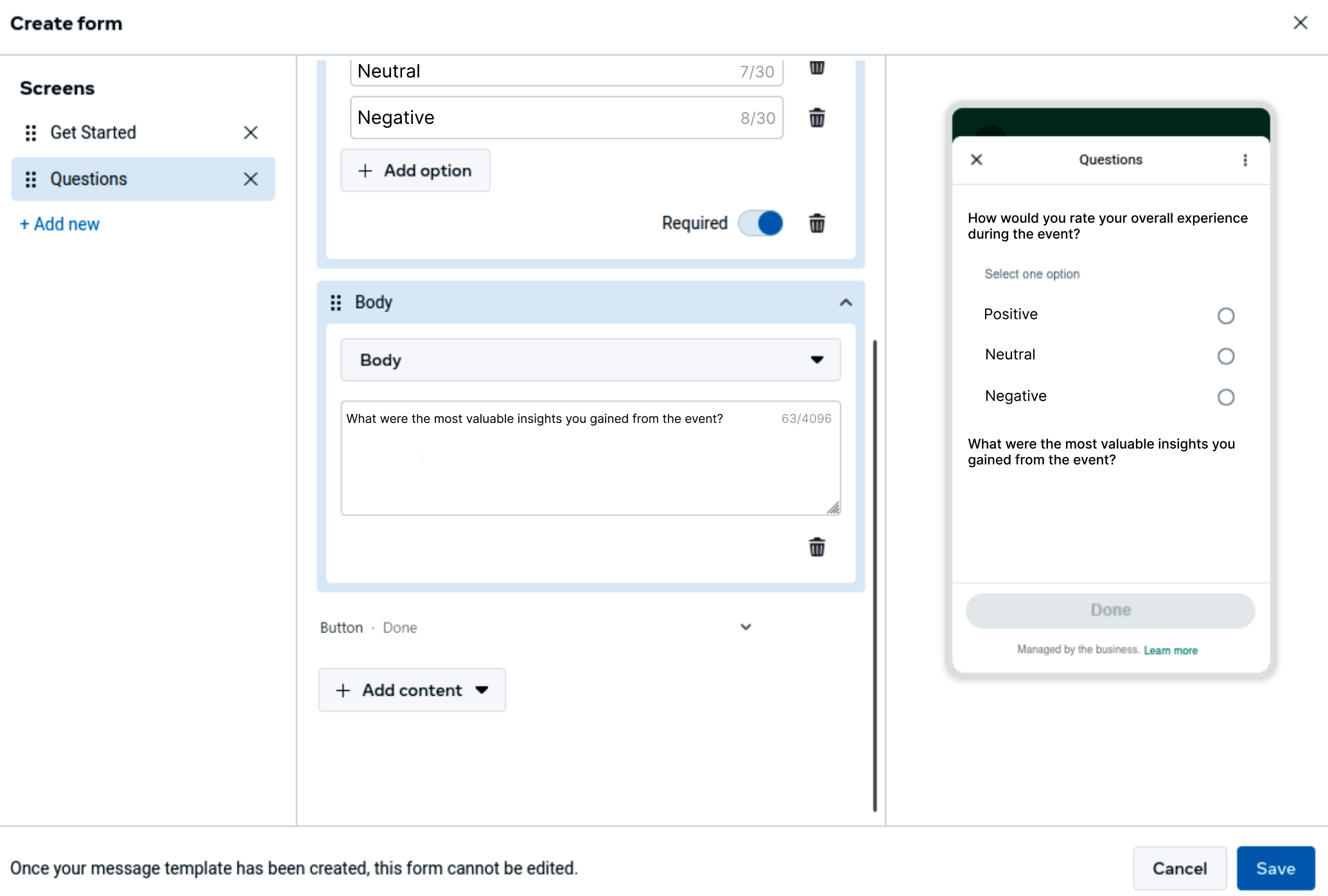This screenshot has height=896, width=1328.
Task: Delete the Negative option with trash icon
Action: click(x=816, y=118)
